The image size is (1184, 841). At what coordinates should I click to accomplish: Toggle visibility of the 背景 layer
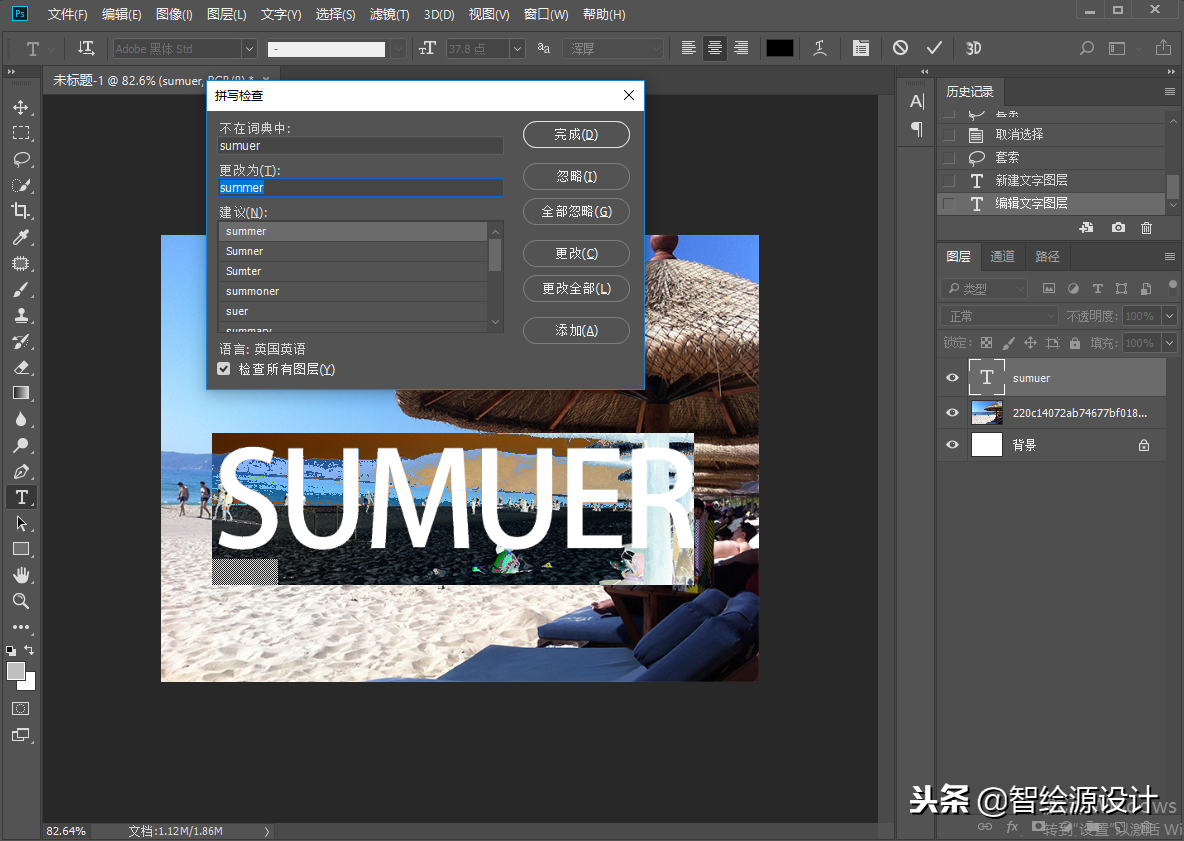tap(952, 445)
